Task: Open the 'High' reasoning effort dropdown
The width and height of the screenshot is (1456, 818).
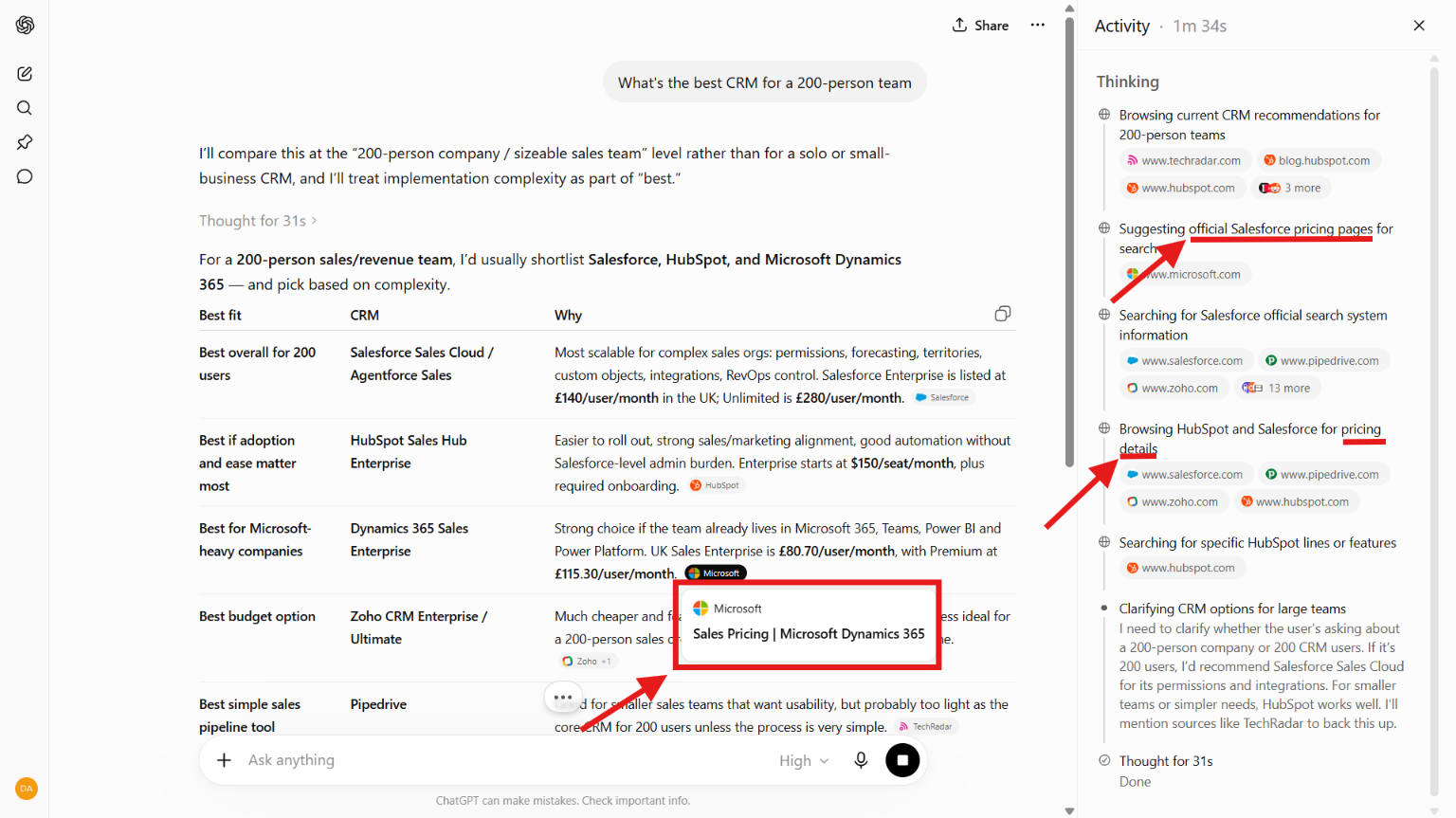Action: pos(804,760)
